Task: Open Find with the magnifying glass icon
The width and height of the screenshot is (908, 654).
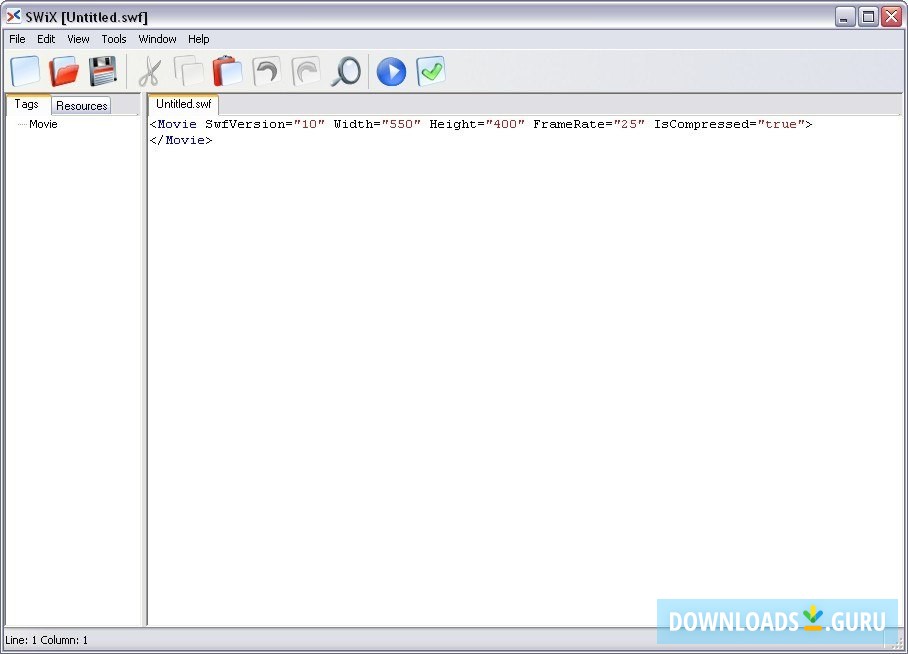Action: [346, 71]
